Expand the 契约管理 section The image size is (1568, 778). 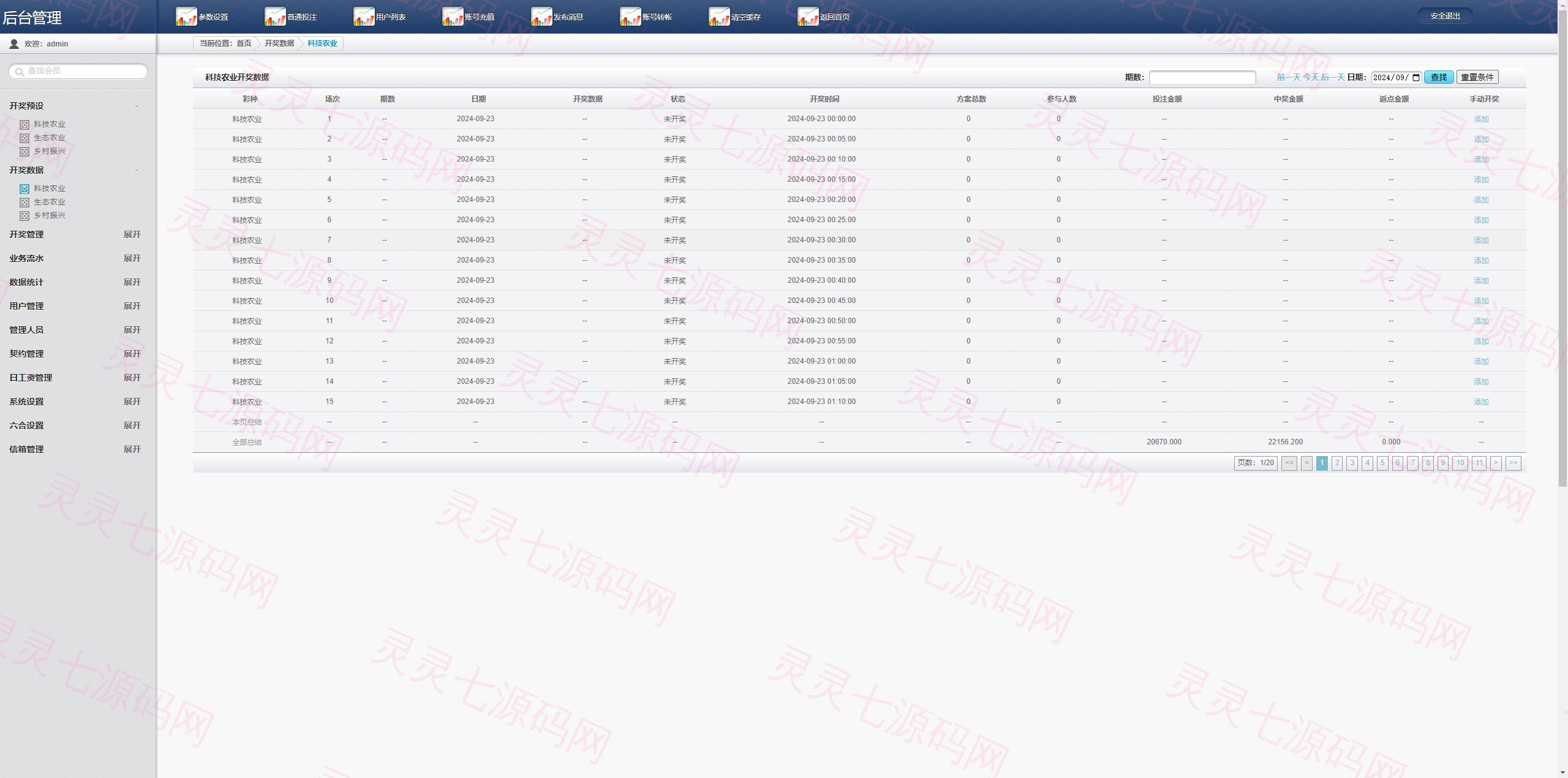132,354
